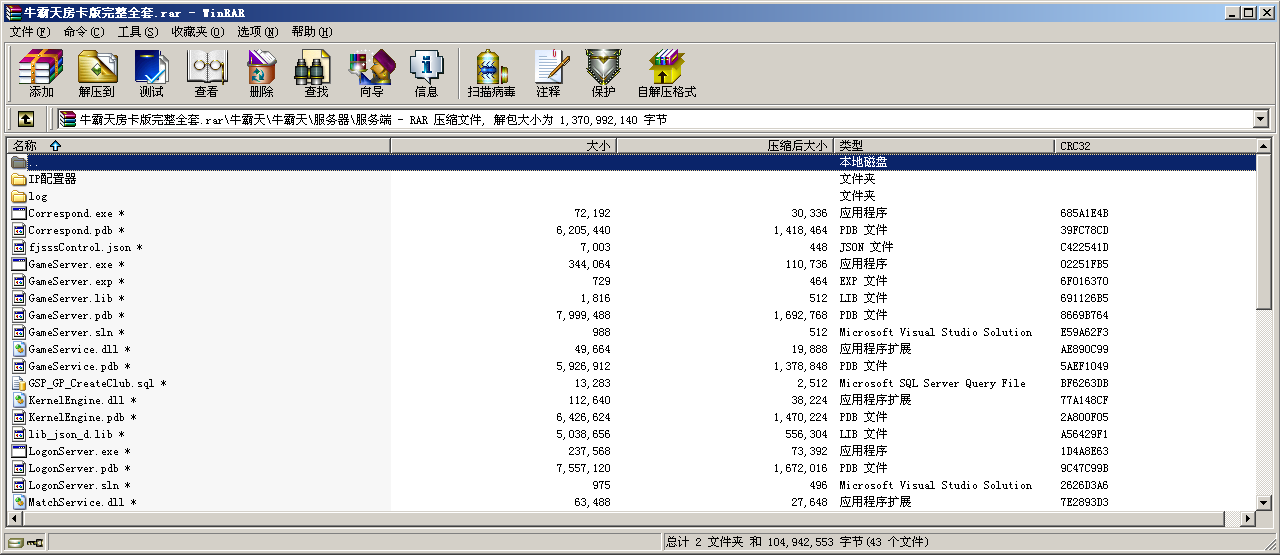This screenshot has height=555, width=1280.
Task: Click the 解压到 (Extract To) icon
Action: tap(97, 73)
